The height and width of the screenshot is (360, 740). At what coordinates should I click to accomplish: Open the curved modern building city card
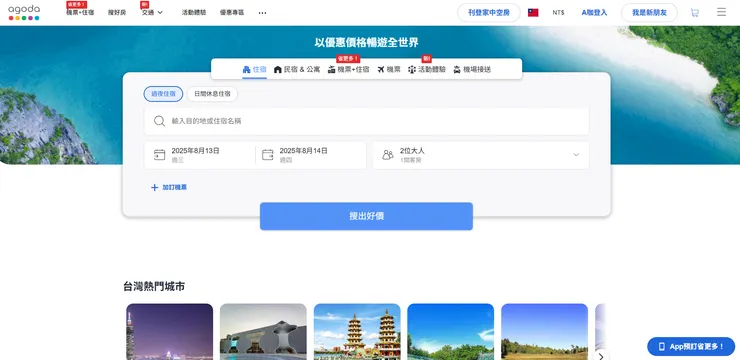263,332
